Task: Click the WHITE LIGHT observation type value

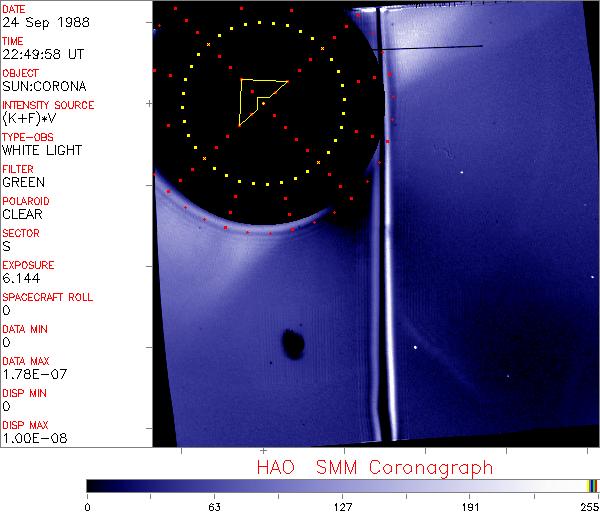Action: pos(42,150)
